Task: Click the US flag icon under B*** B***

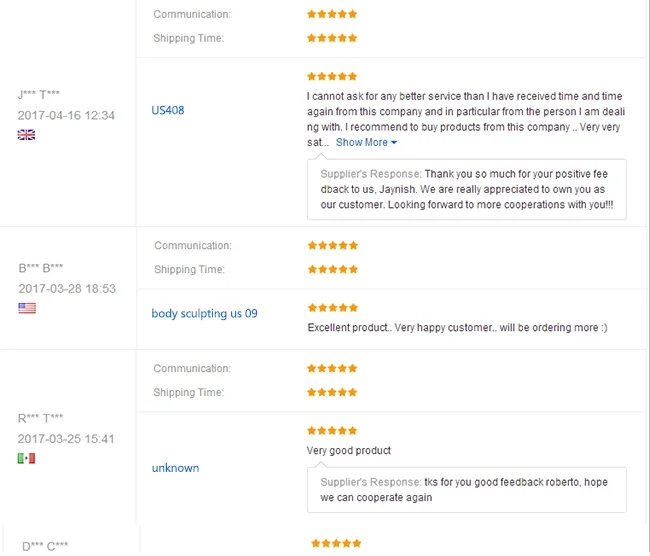Action: coord(27,308)
